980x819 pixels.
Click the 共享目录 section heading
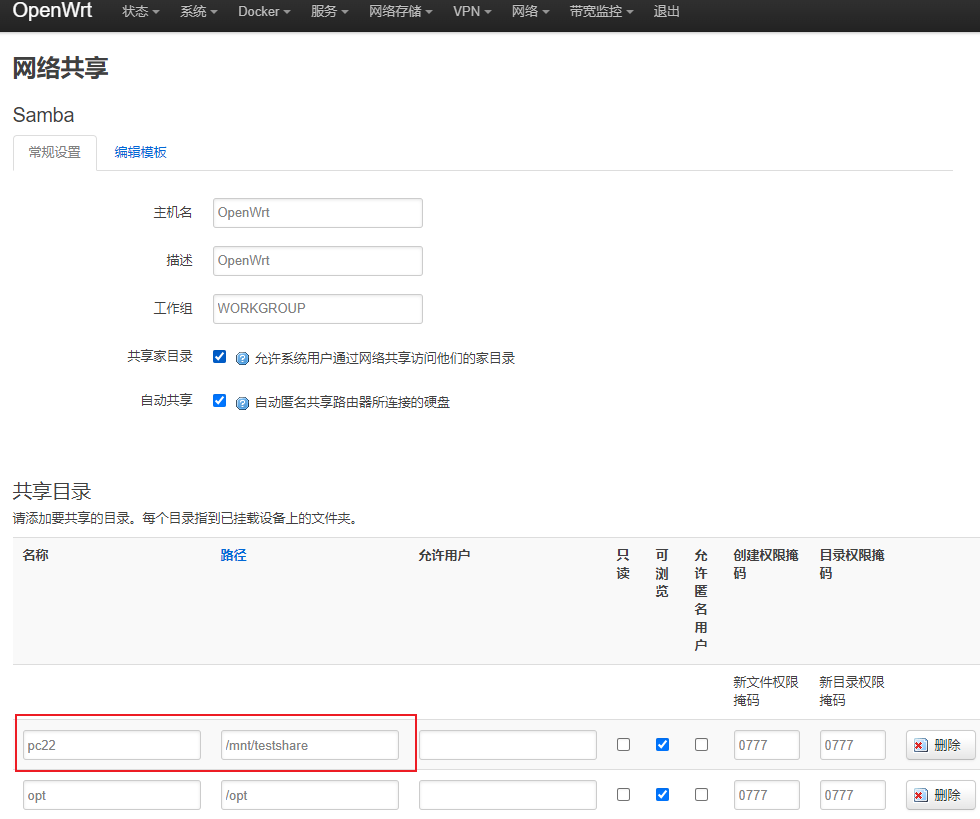point(52,491)
